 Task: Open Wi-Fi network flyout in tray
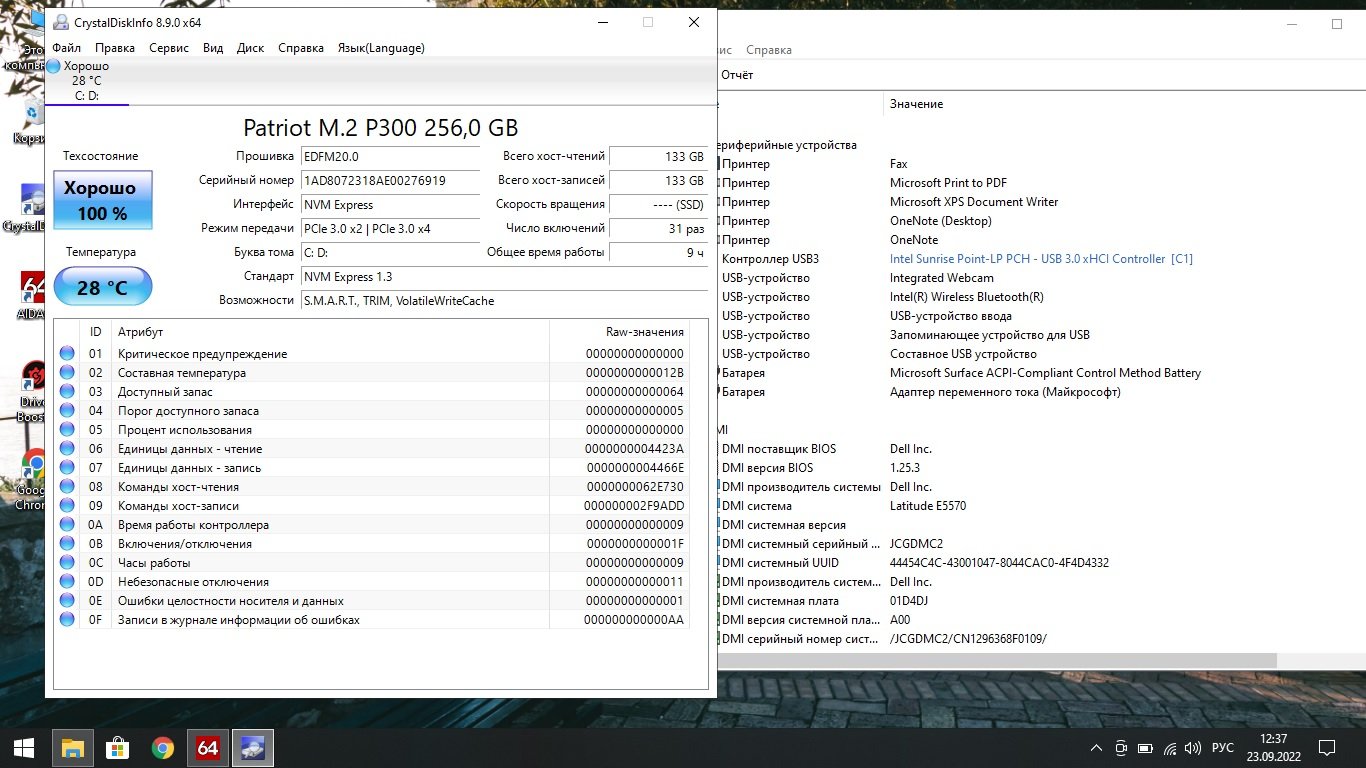point(1168,748)
